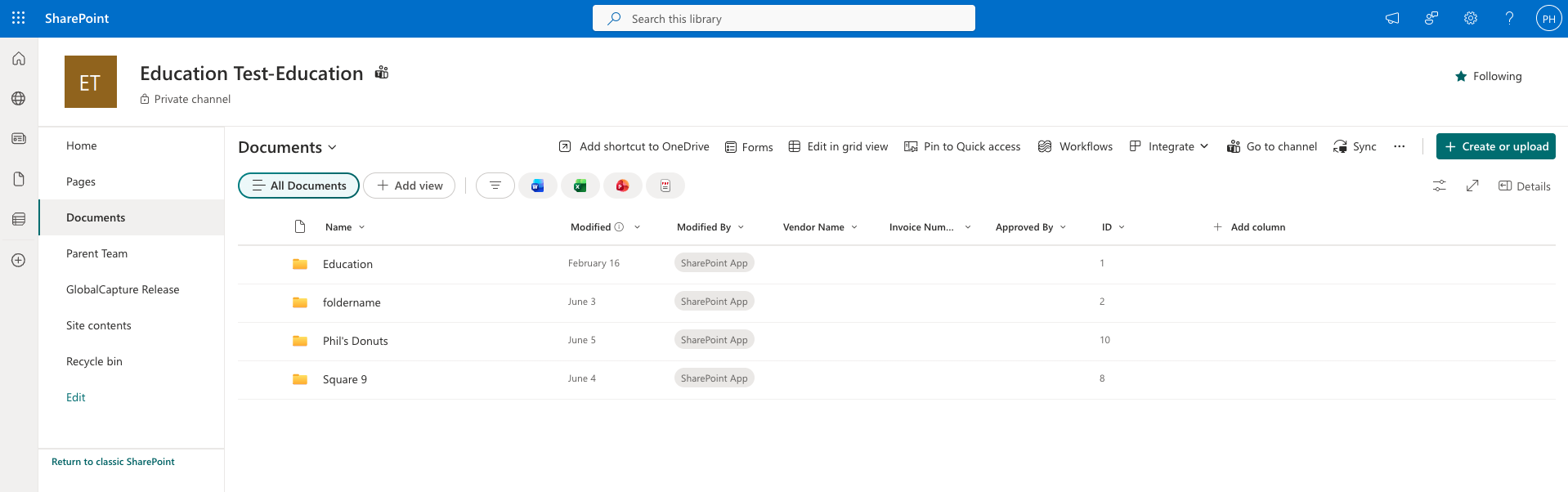Image resolution: width=1568 pixels, height=492 pixels.
Task: Click the Teams icon beside site title
Action: tap(382, 73)
